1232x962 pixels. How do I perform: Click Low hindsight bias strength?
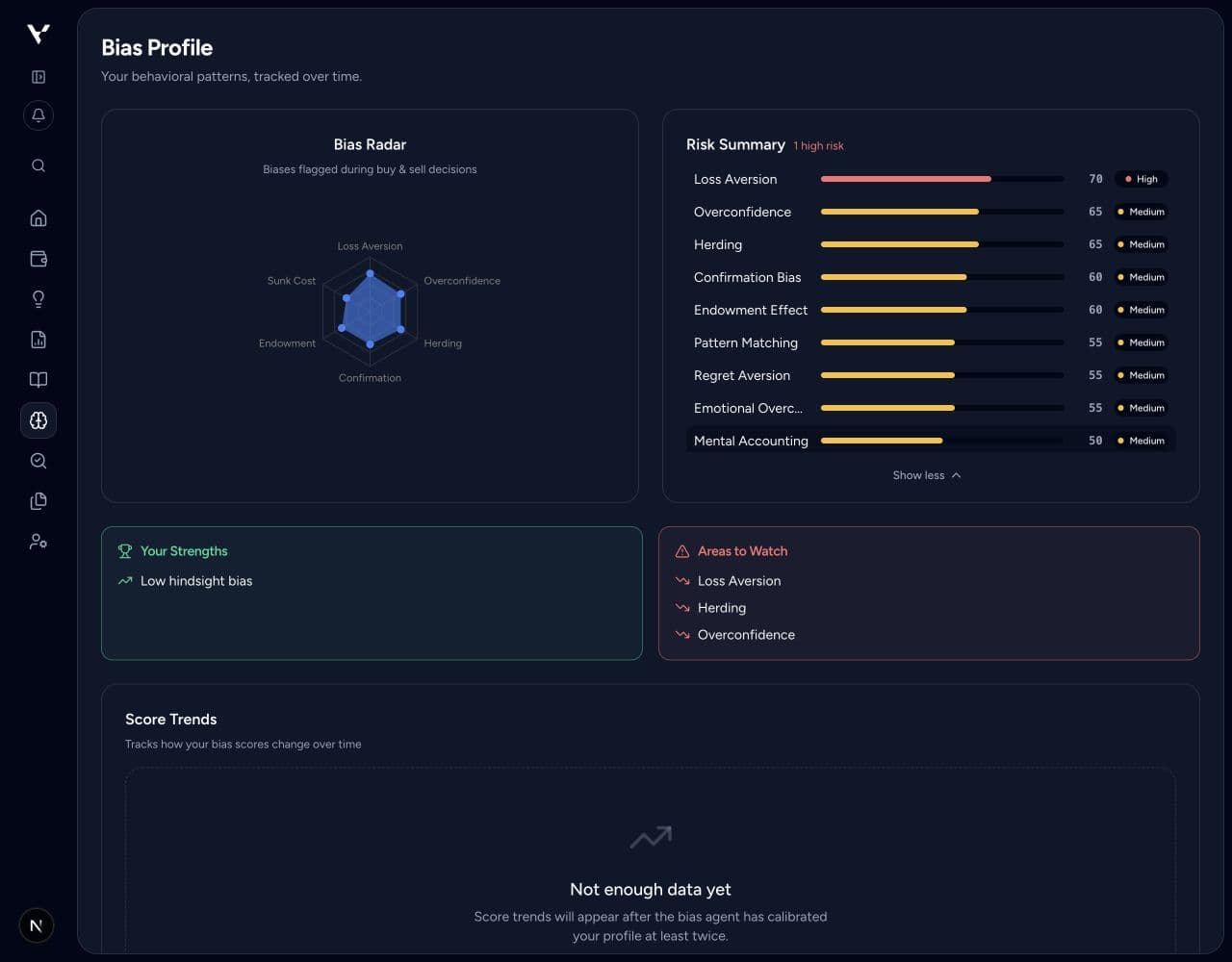click(196, 581)
